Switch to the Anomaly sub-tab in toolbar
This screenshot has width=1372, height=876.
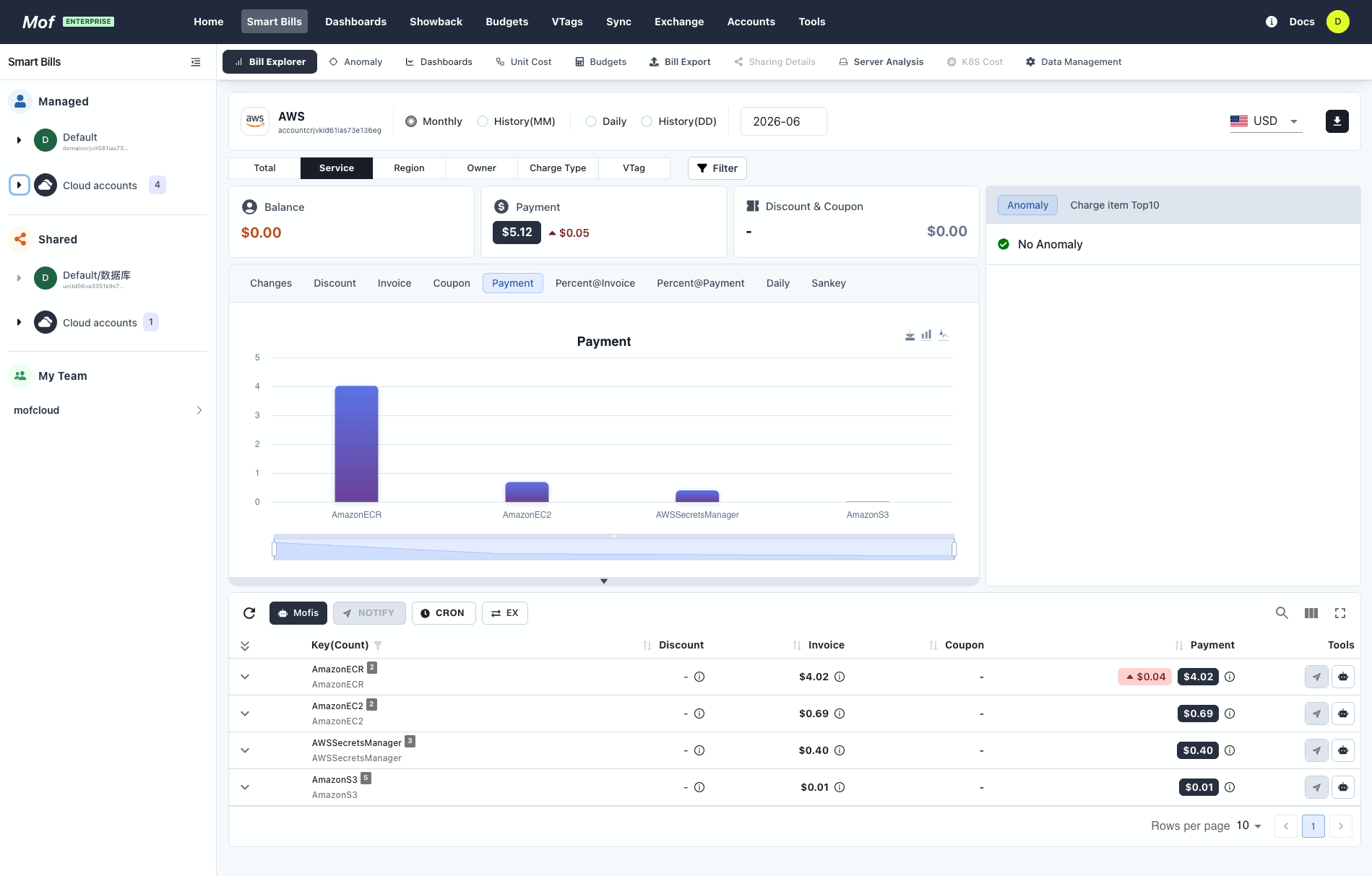355,62
